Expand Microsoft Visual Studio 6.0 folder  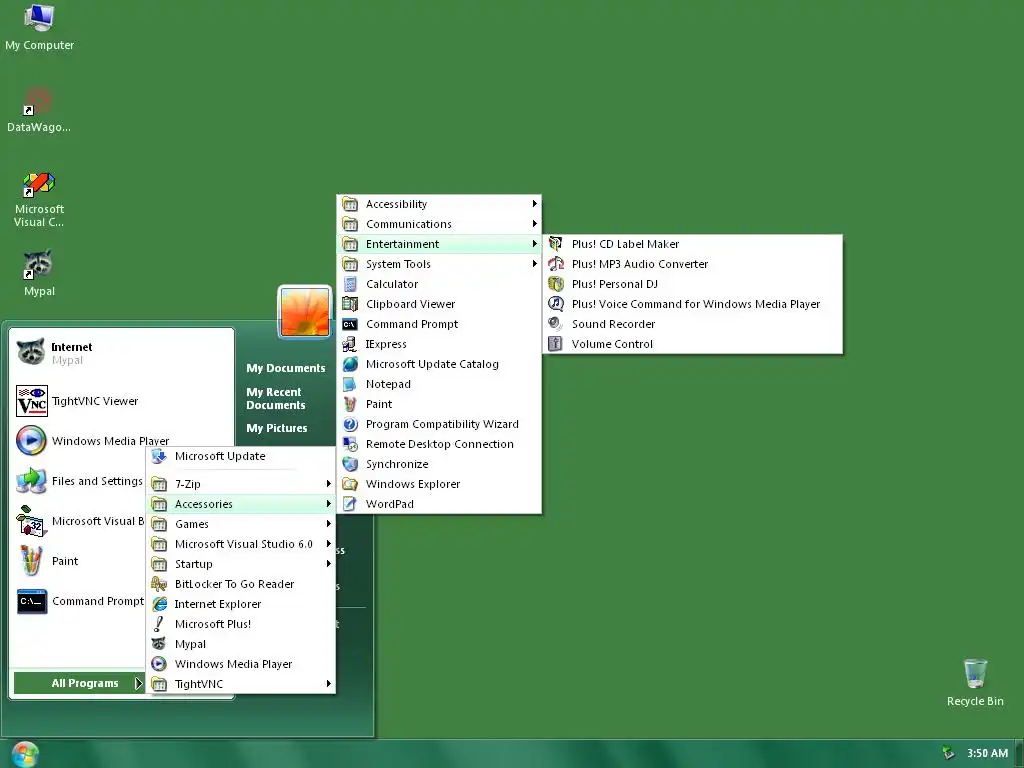[240, 544]
